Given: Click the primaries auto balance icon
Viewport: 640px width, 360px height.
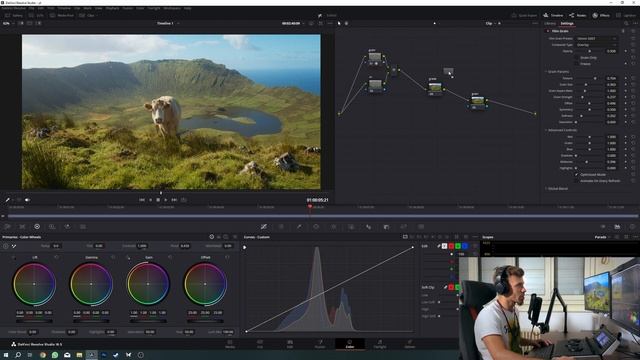Looking at the screenshot, I should click(6, 246).
